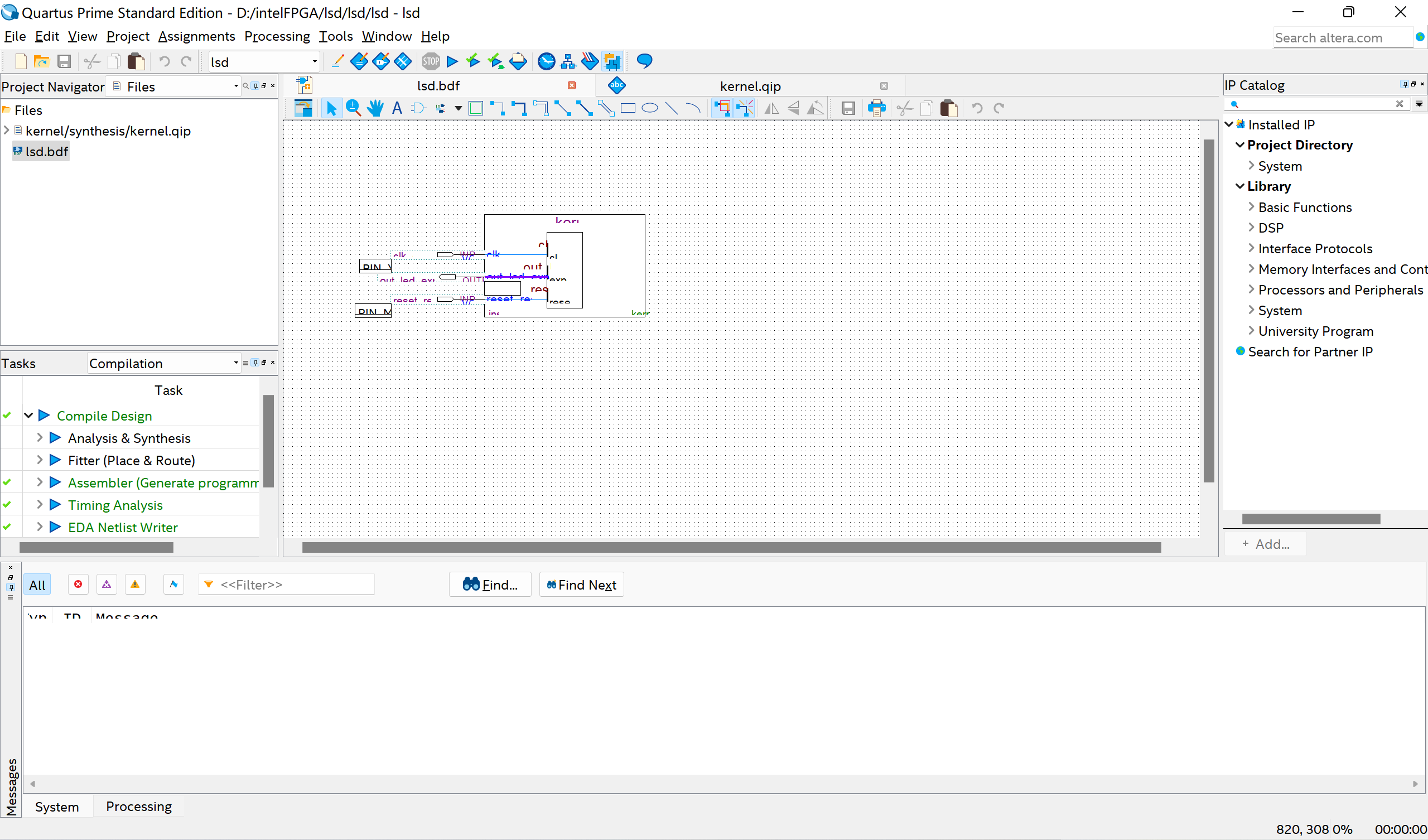Select the Zoom magnifier tool
Viewport: 1428px width, 840px height.
pyautogui.click(x=353, y=108)
